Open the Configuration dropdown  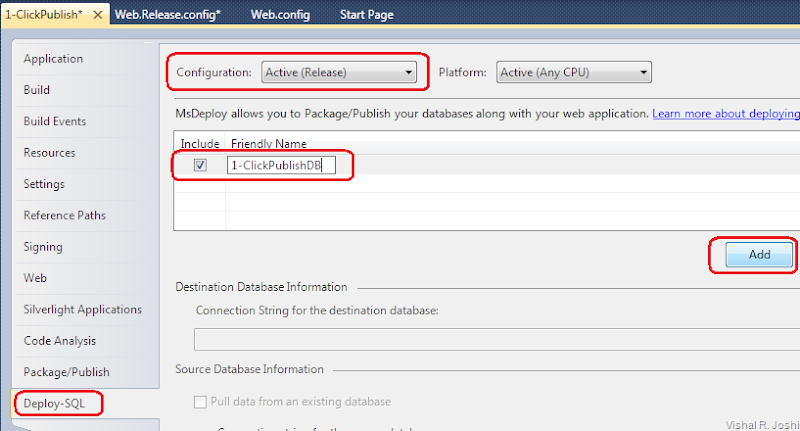point(339,72)
